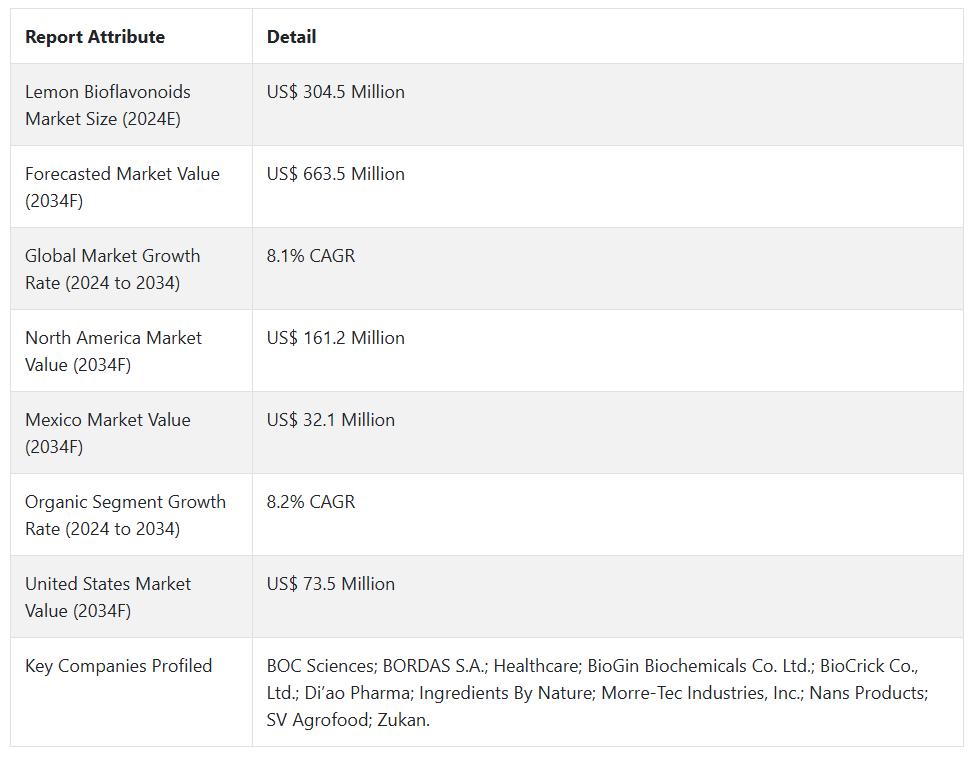The height and width of the screenshot is (757, 971).
Task: Select the Organic Segment Growth Rate cell
Action: click(x=125, y=515)
